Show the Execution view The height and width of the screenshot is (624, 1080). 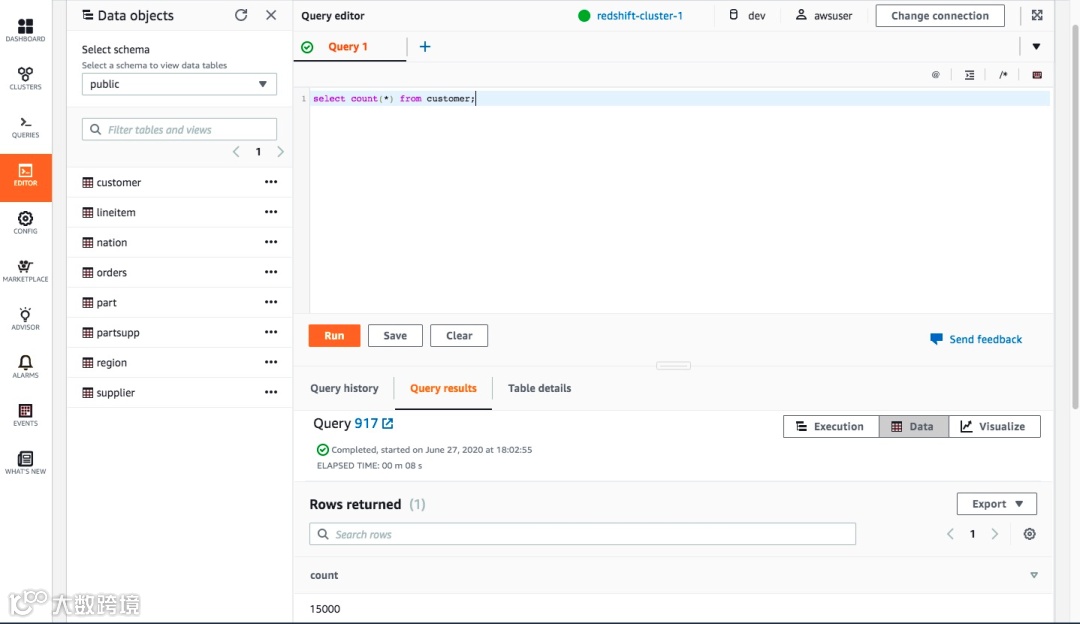(831, 426)
